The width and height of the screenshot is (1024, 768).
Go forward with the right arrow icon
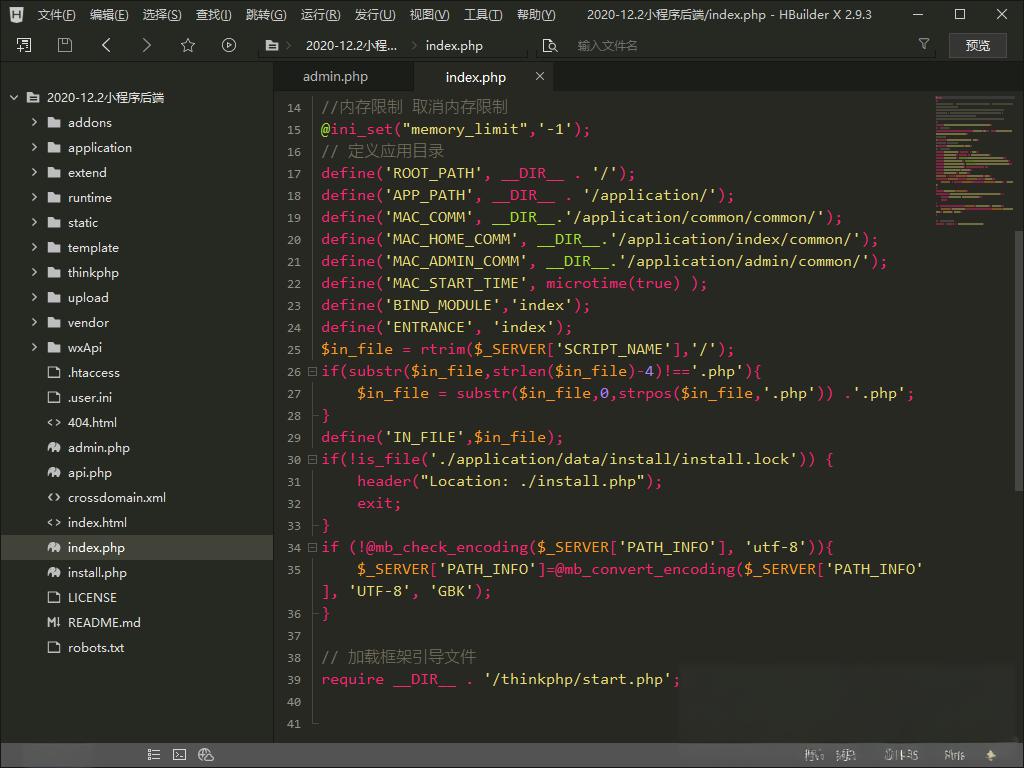click(147, 45)
